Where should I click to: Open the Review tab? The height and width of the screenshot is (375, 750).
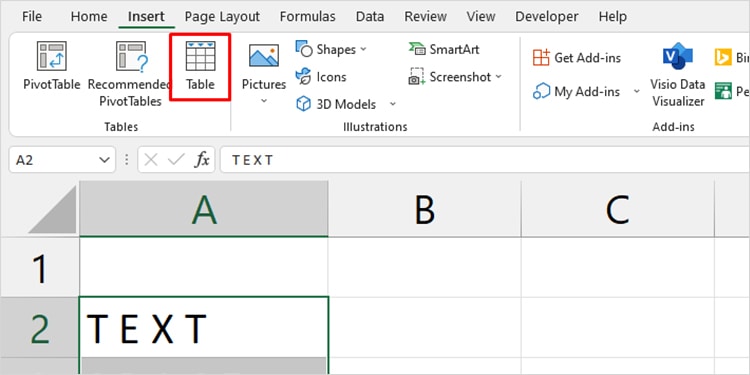point(426,17)
